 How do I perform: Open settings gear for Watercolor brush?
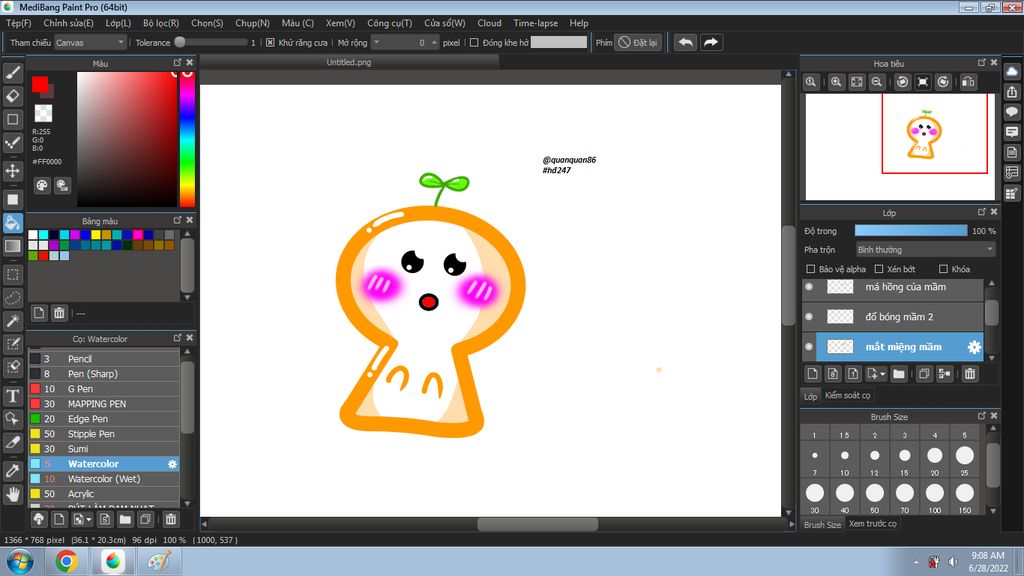coord(172,464)
